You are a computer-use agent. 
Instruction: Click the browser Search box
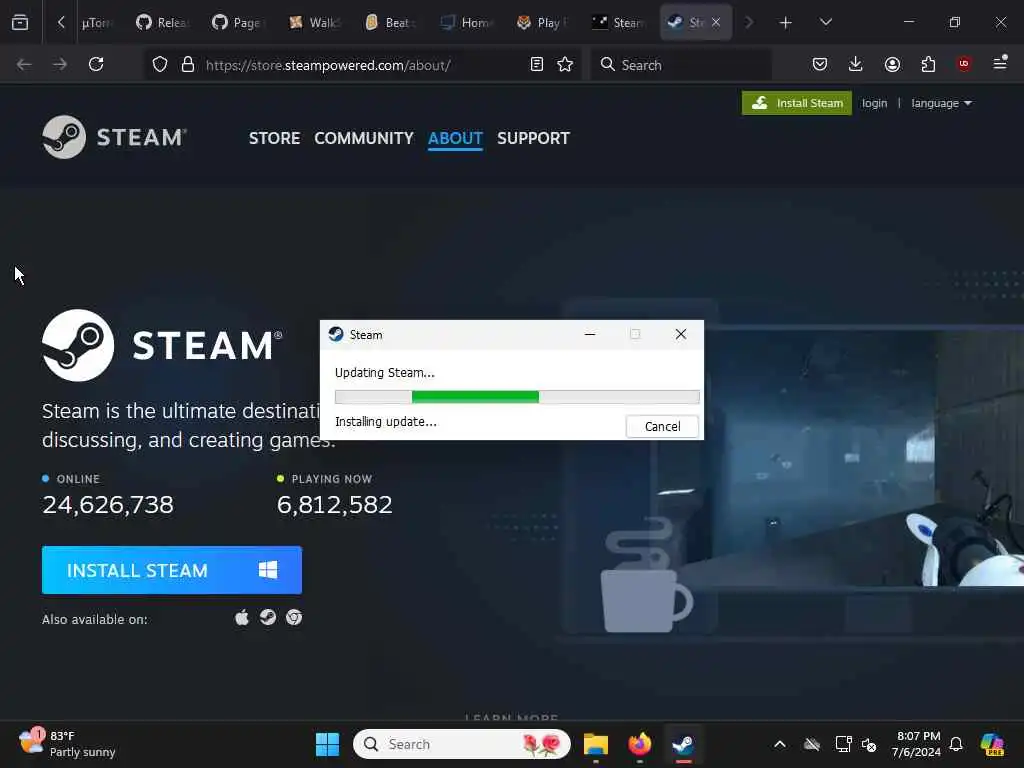[x=681, y=64]
